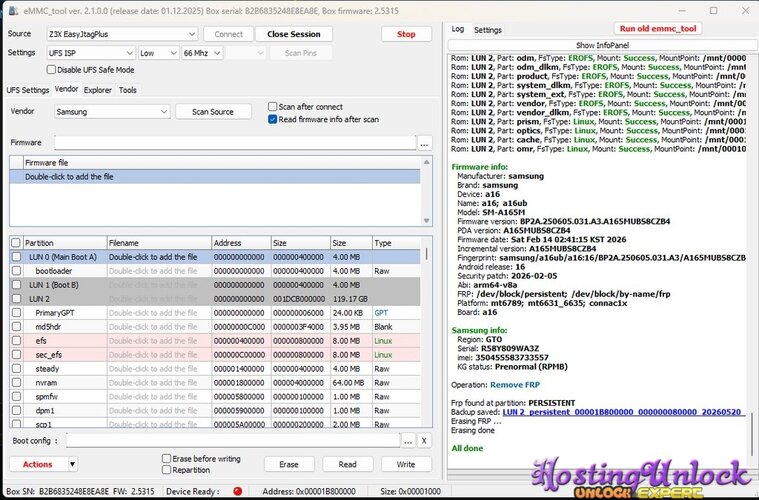Click the red Device Ready status indicator

[x=237, y=491]
